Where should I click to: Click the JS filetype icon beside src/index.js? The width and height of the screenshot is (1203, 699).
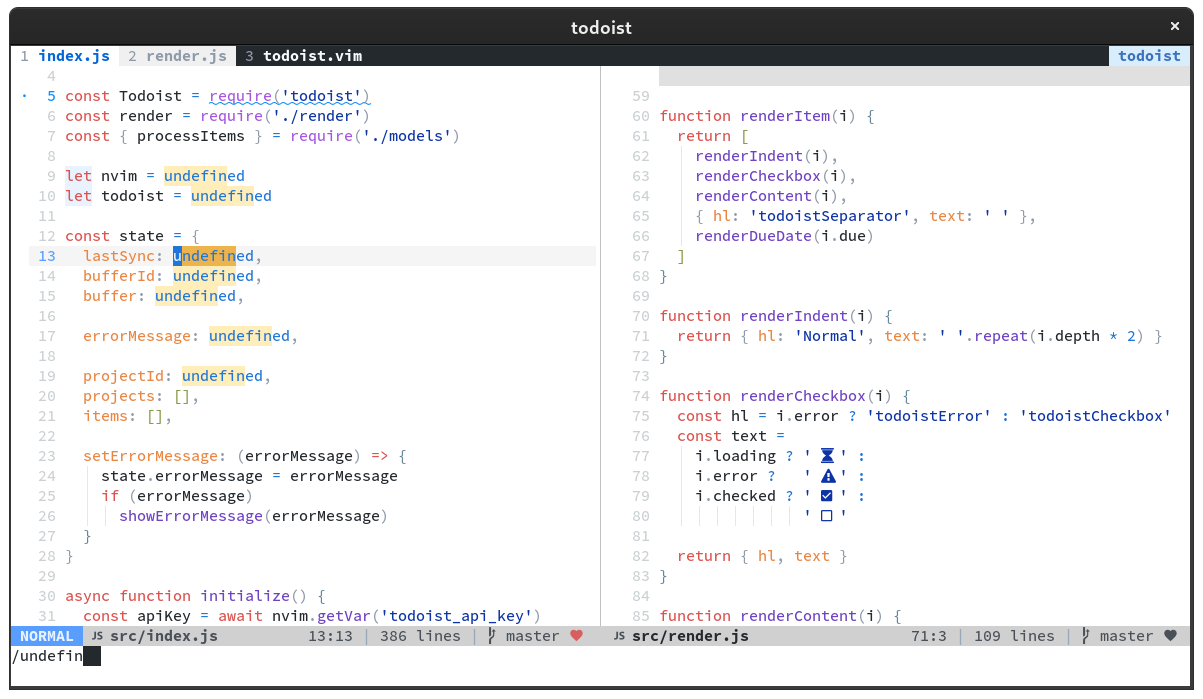pos(97,636)
